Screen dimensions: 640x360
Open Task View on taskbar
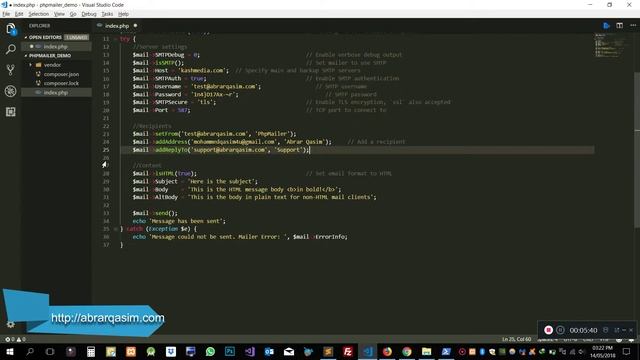point(50,351)
